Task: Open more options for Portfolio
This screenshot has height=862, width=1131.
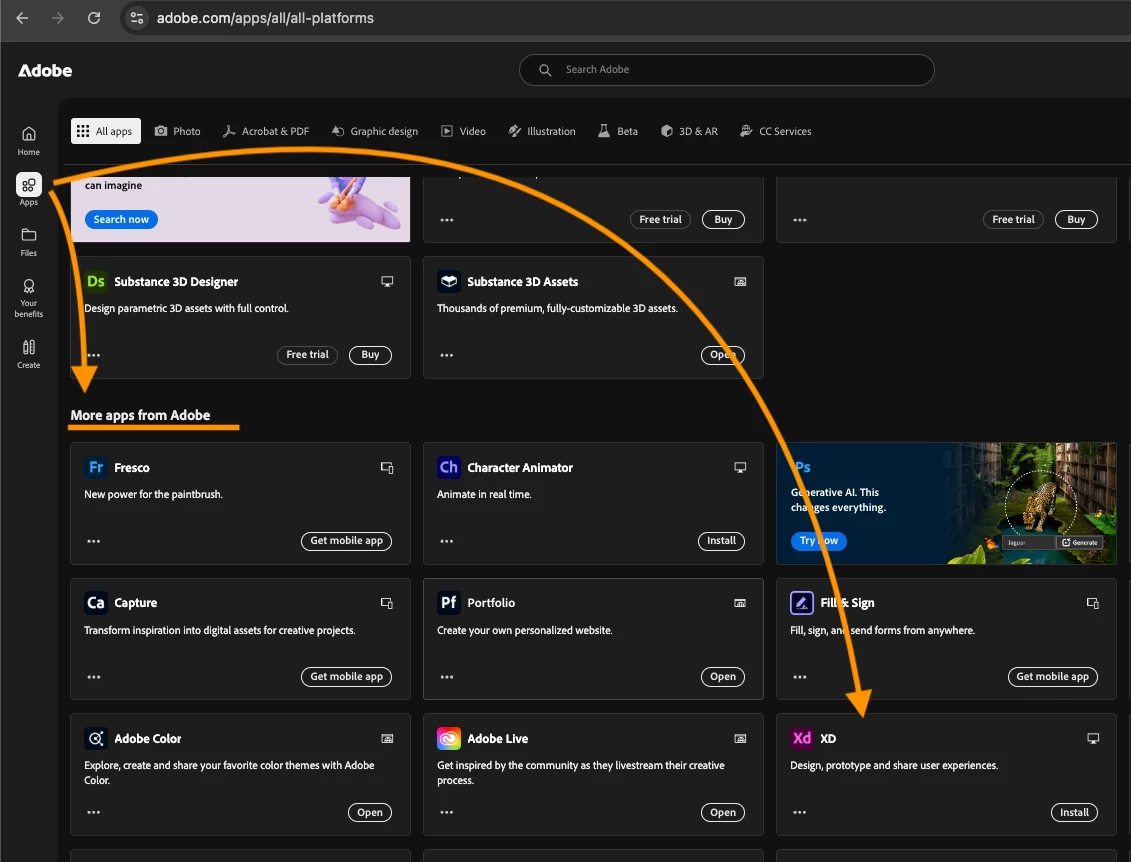Action: (x=446, y=677)
